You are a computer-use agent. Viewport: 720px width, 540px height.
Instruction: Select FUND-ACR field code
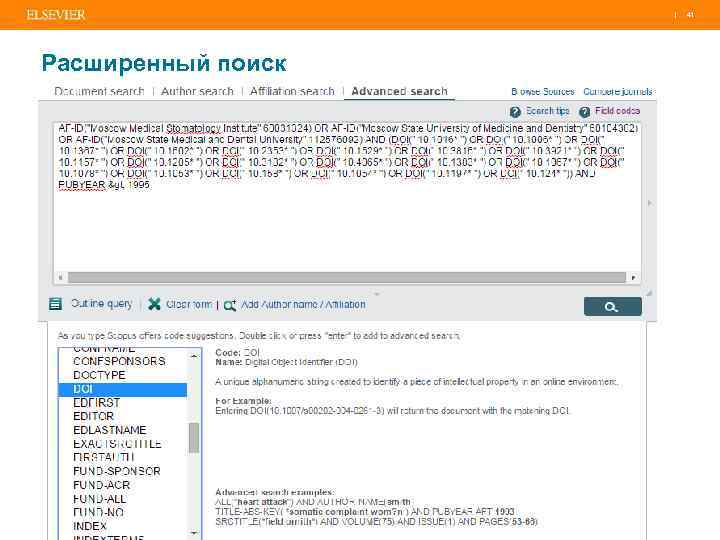click(101, 485)
